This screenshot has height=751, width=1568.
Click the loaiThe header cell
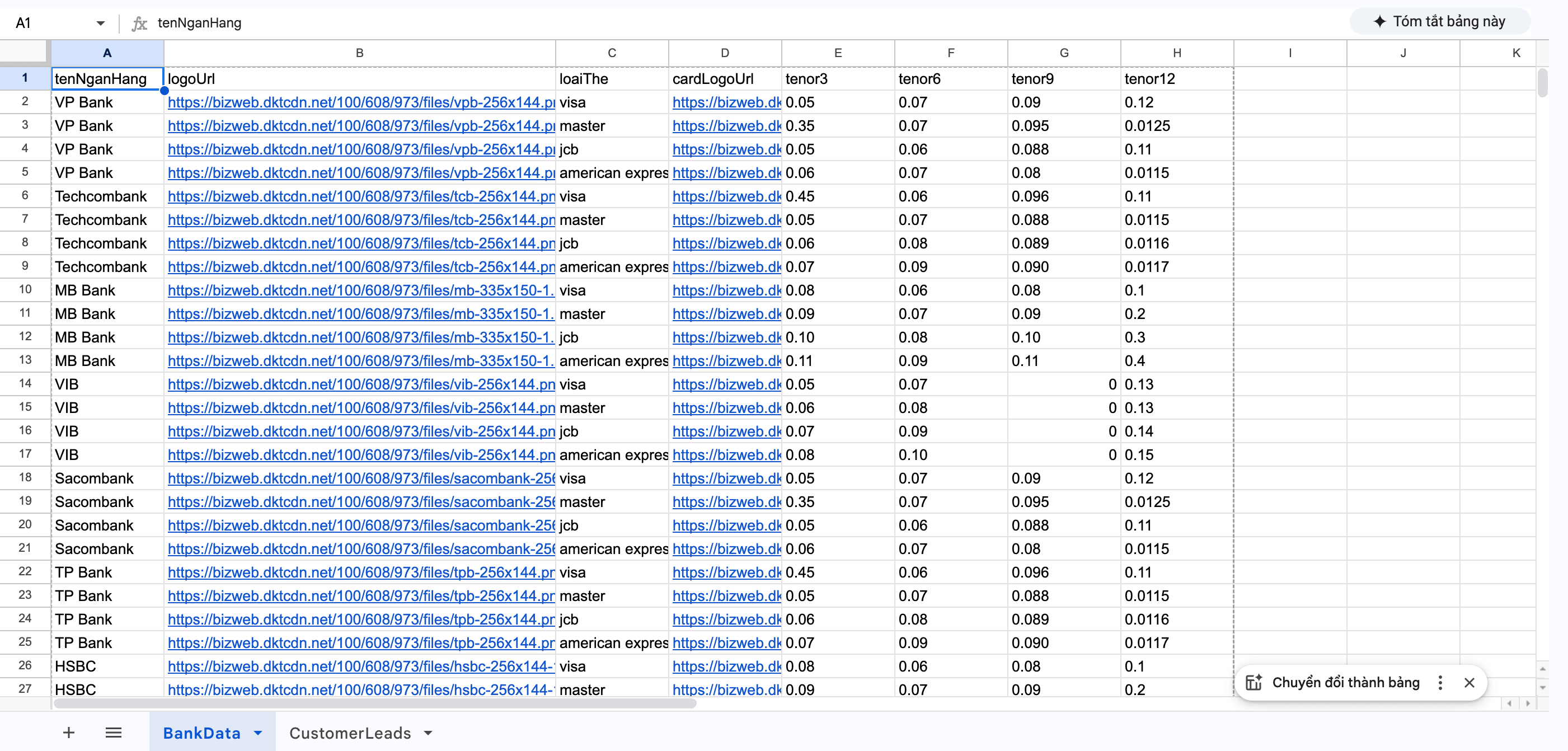pyautogui.click(x=612, y=78)
